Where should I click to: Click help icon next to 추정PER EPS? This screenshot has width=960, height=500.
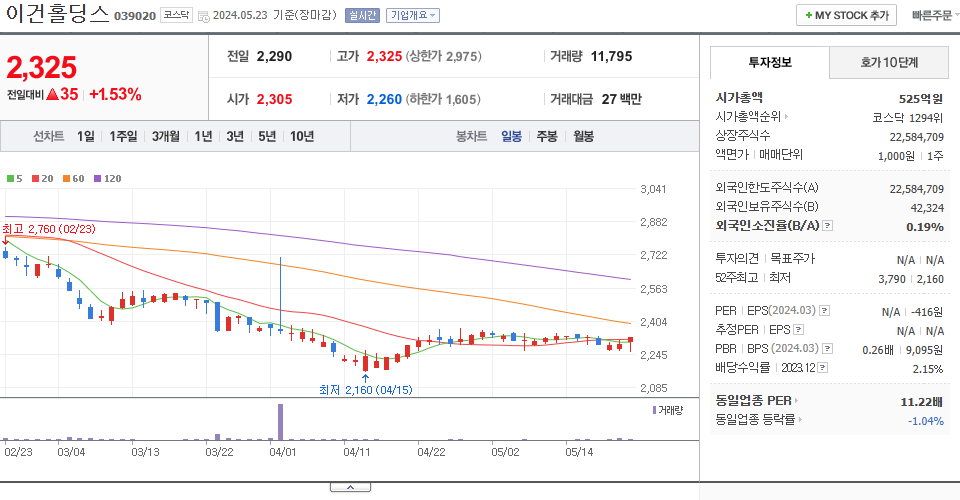pos(798,330)
